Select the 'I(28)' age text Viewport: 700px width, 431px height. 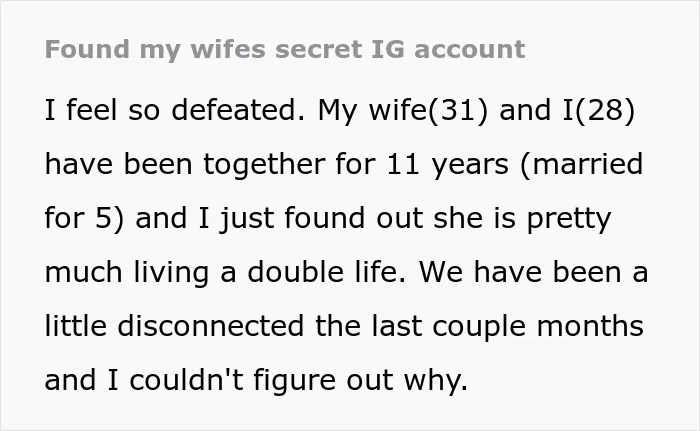[598, 110]
